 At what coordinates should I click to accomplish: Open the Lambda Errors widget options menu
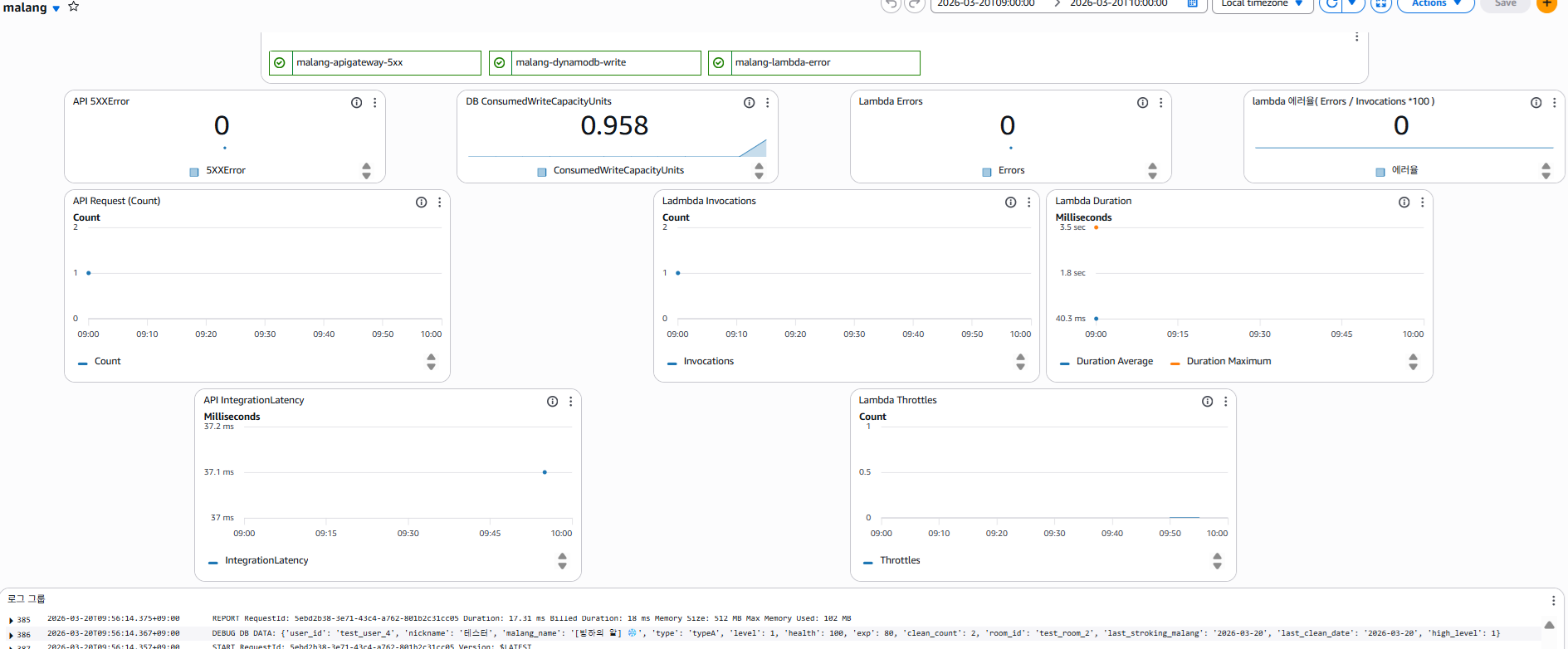(1160, 103)
